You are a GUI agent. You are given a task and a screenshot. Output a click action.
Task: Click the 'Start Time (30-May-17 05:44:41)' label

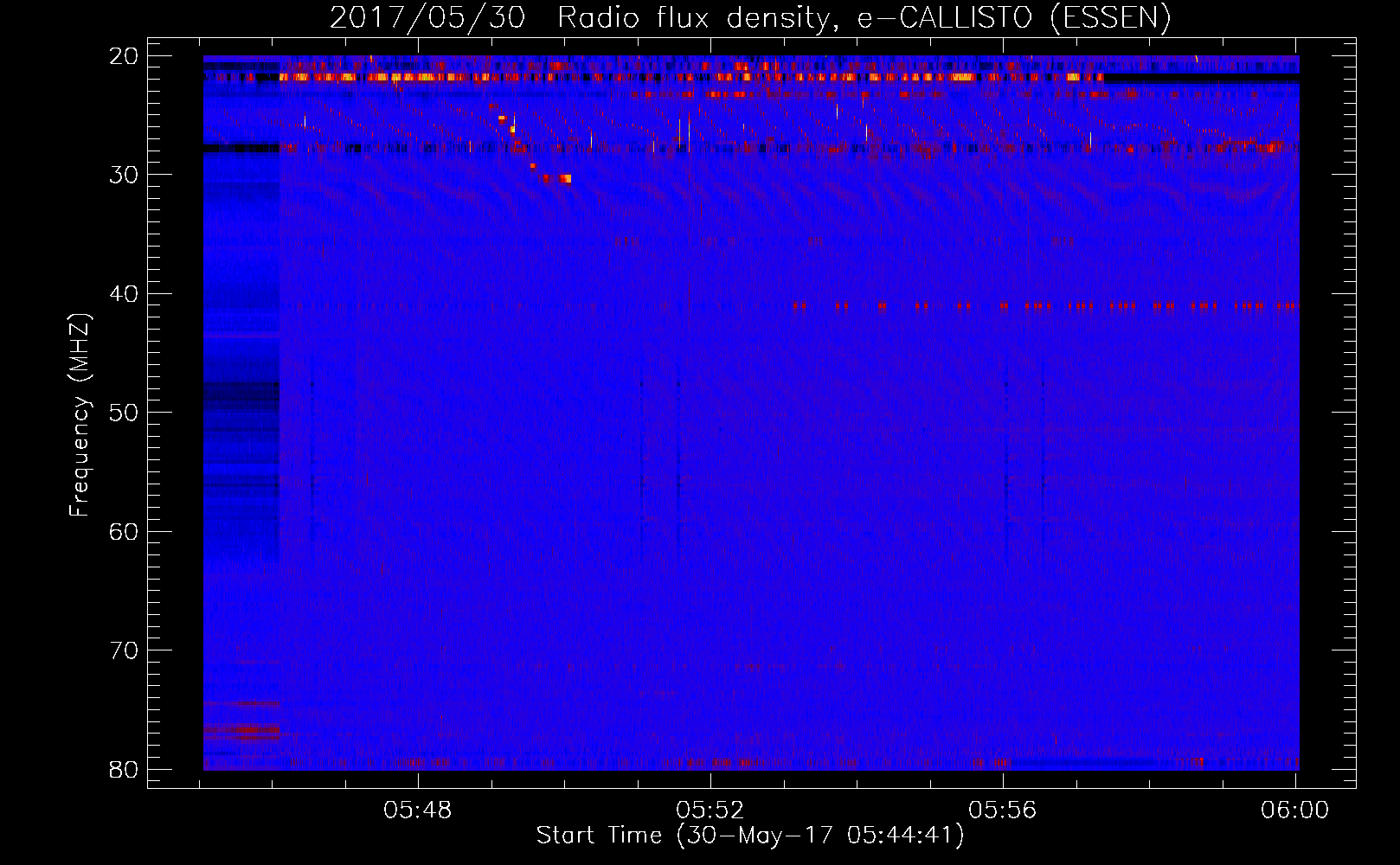click(750, 836)
